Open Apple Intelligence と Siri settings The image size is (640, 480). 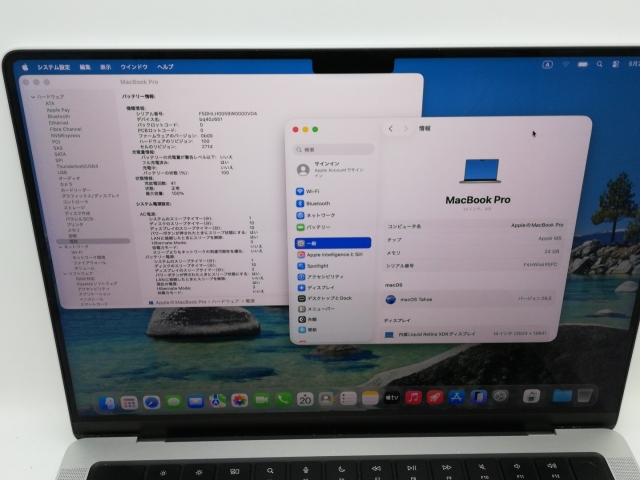coord(333,255)
